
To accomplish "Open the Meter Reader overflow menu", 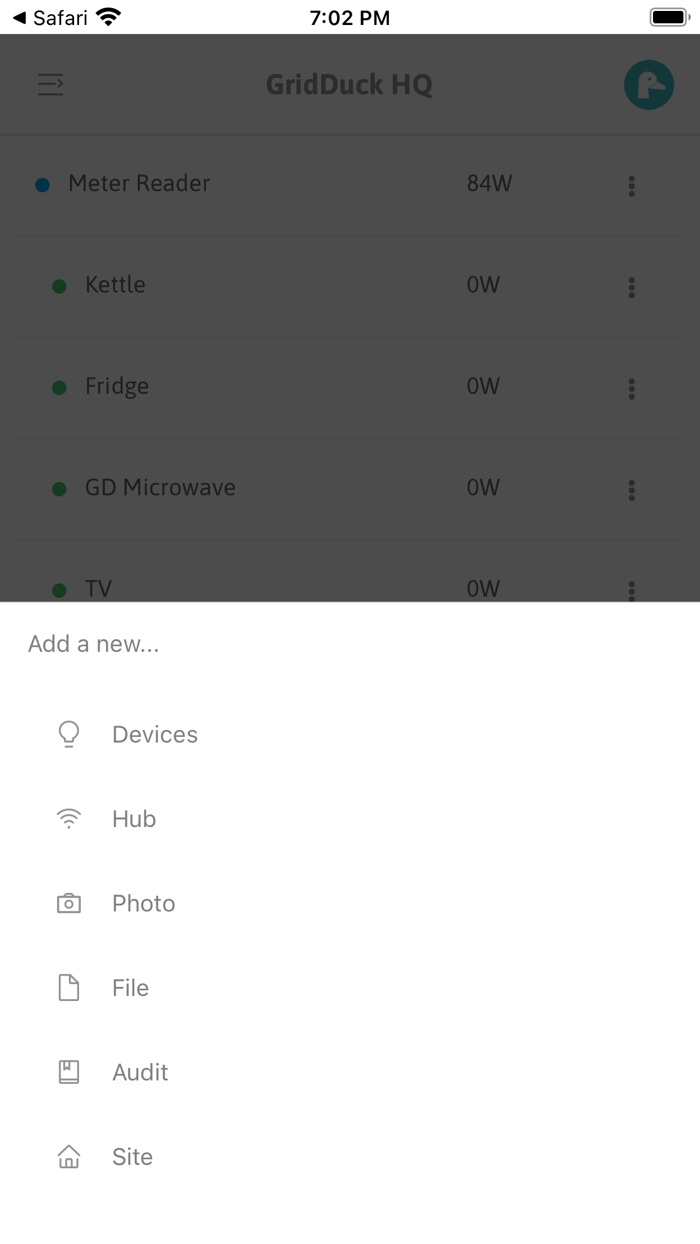I will point(631,186).
